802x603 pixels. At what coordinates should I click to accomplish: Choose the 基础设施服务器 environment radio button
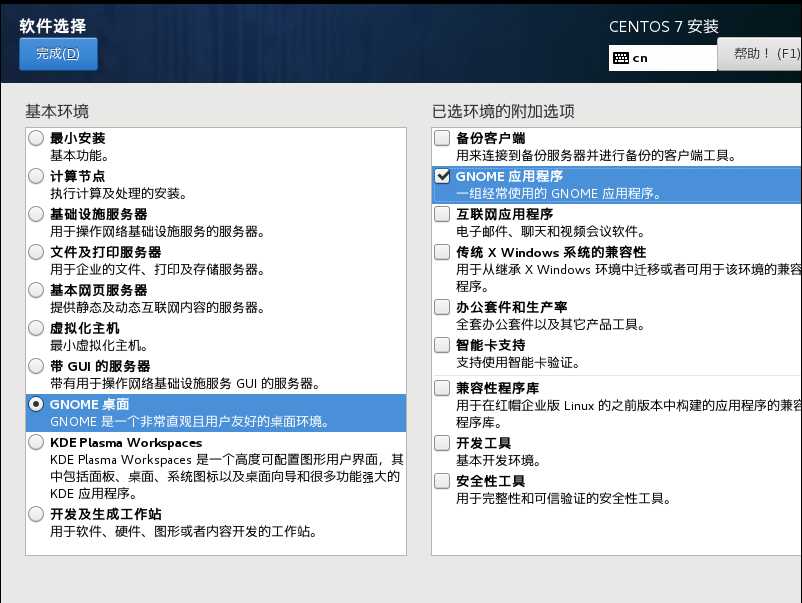[36, 214]
